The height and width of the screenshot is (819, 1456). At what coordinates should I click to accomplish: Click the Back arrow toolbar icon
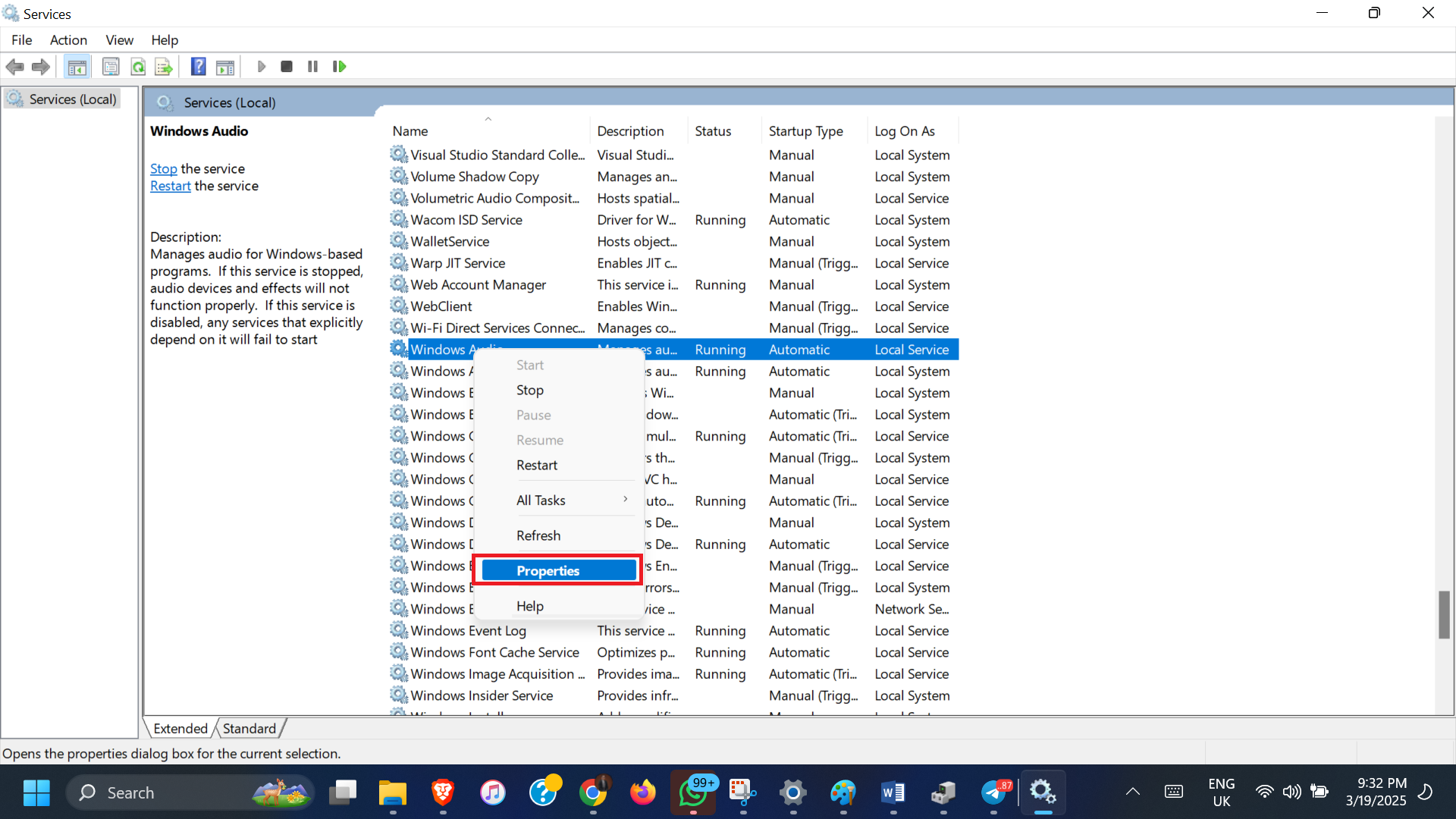pos(14,67)
